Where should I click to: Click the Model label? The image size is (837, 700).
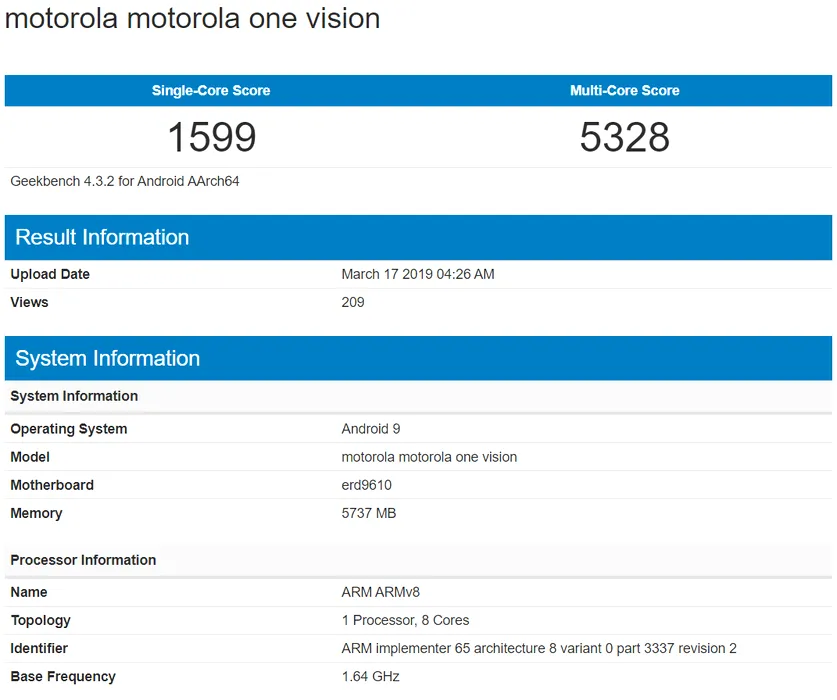(30, 457)
